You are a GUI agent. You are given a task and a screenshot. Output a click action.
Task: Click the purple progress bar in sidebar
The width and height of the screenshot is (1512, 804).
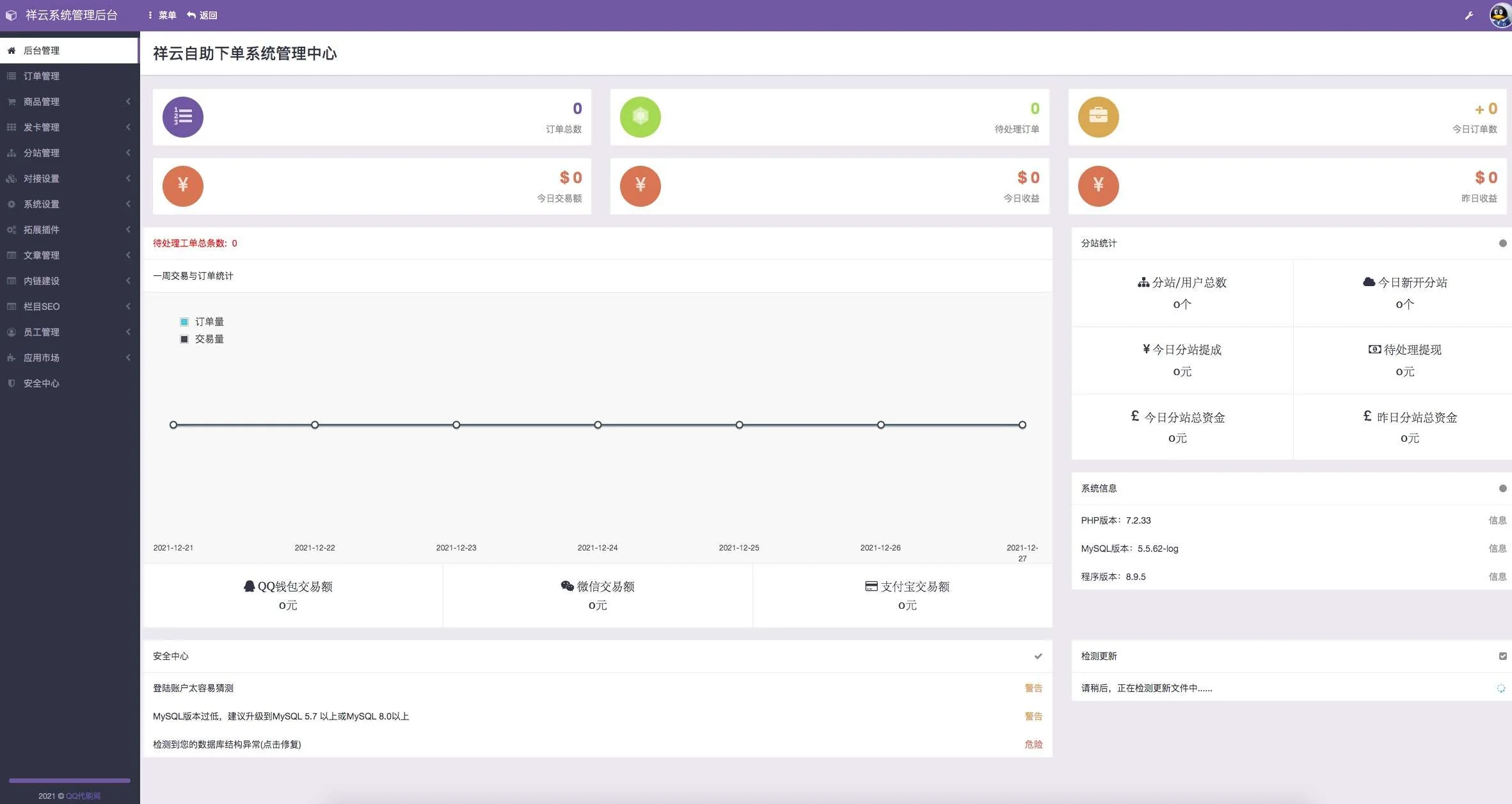click(x=69, y=780)
